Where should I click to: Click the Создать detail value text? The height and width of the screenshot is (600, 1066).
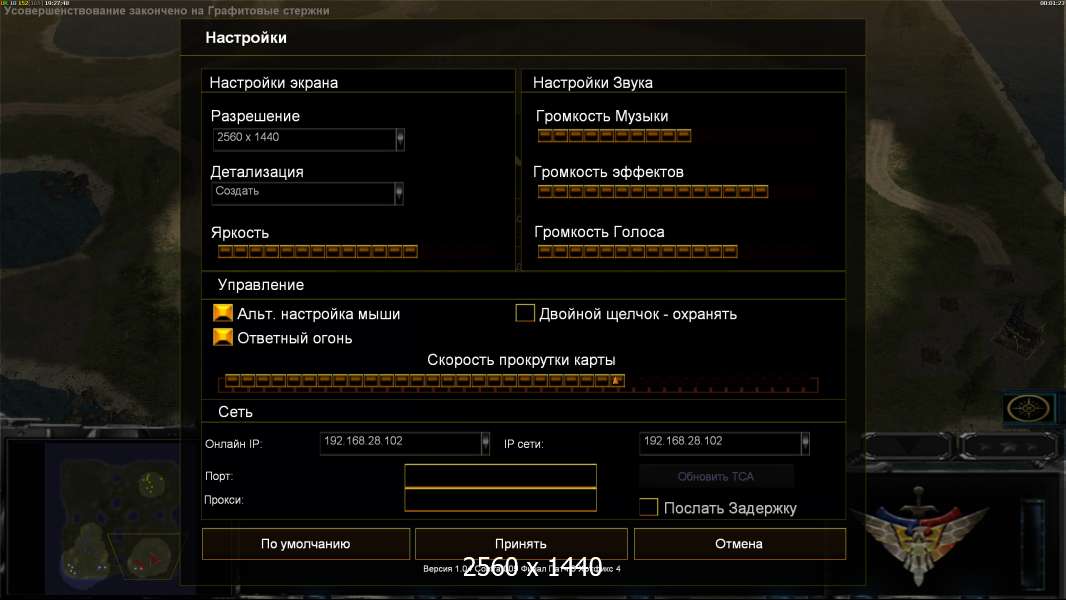point(237,191)
